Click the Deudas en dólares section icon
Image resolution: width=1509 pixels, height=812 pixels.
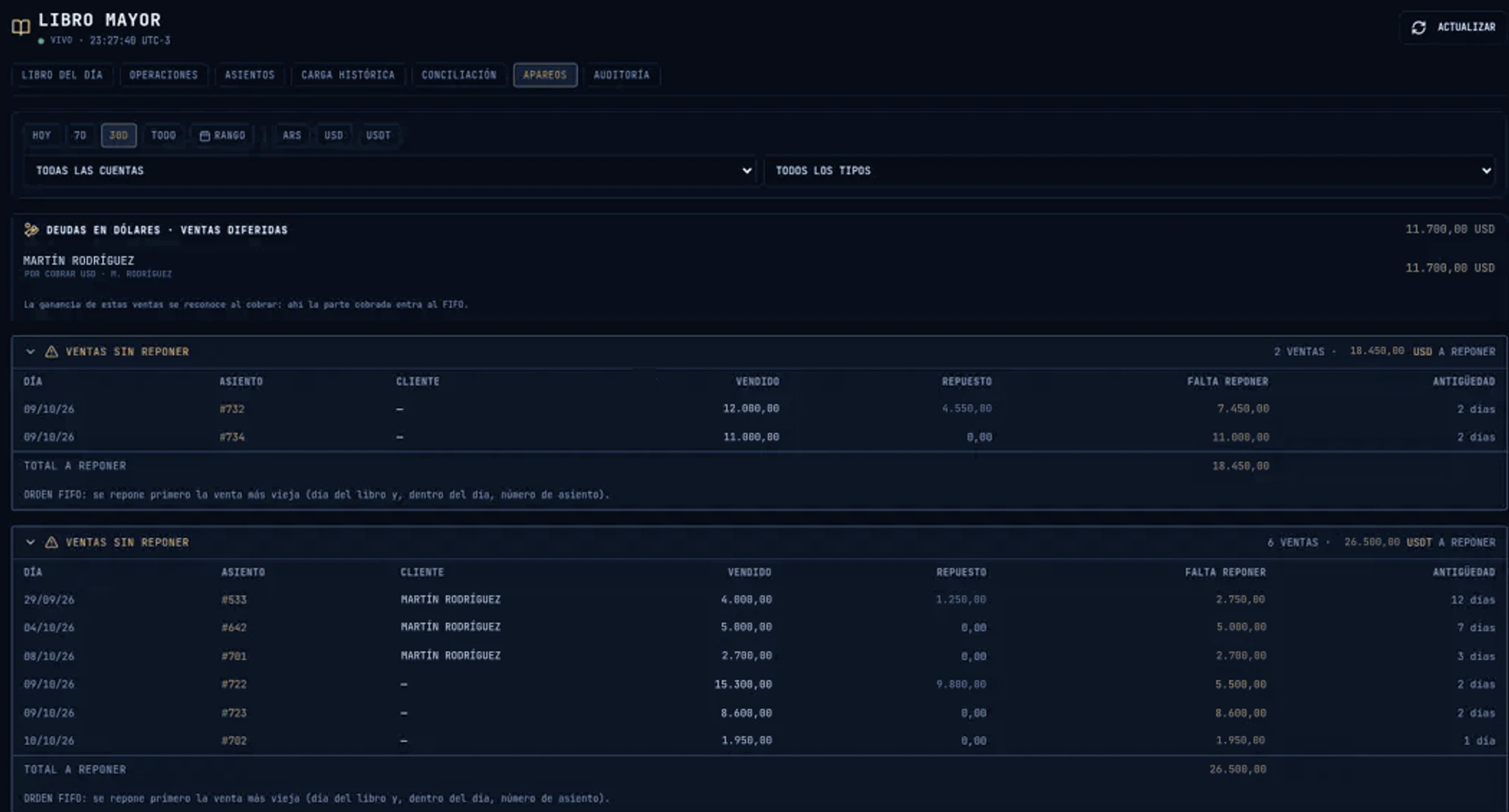point(32,230)
